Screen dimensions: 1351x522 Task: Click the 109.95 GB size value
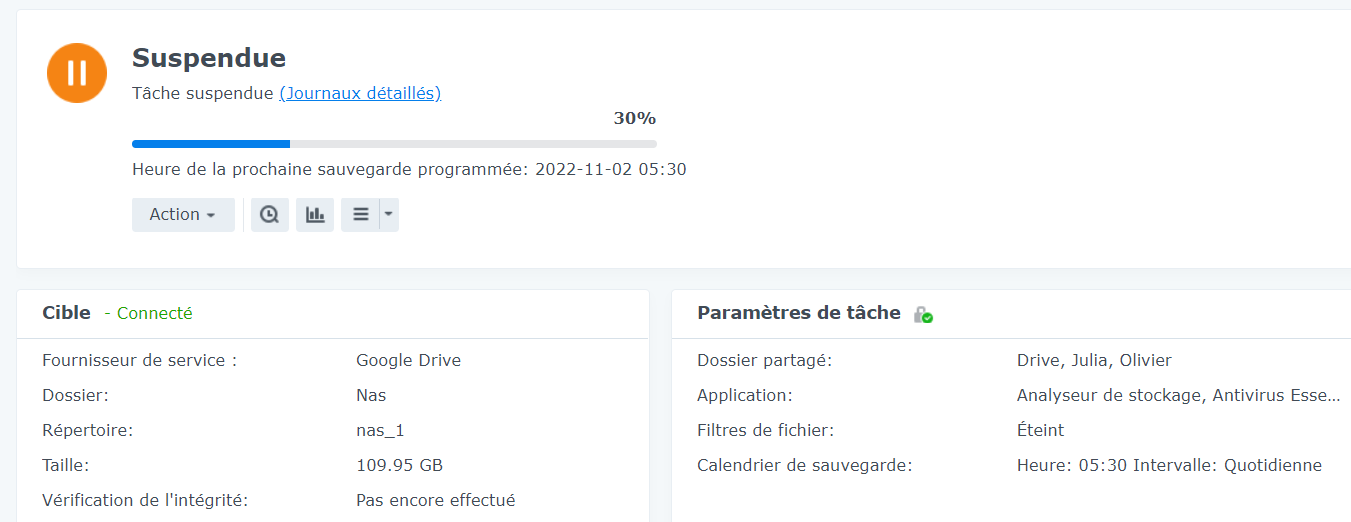(x=399, y=465)
